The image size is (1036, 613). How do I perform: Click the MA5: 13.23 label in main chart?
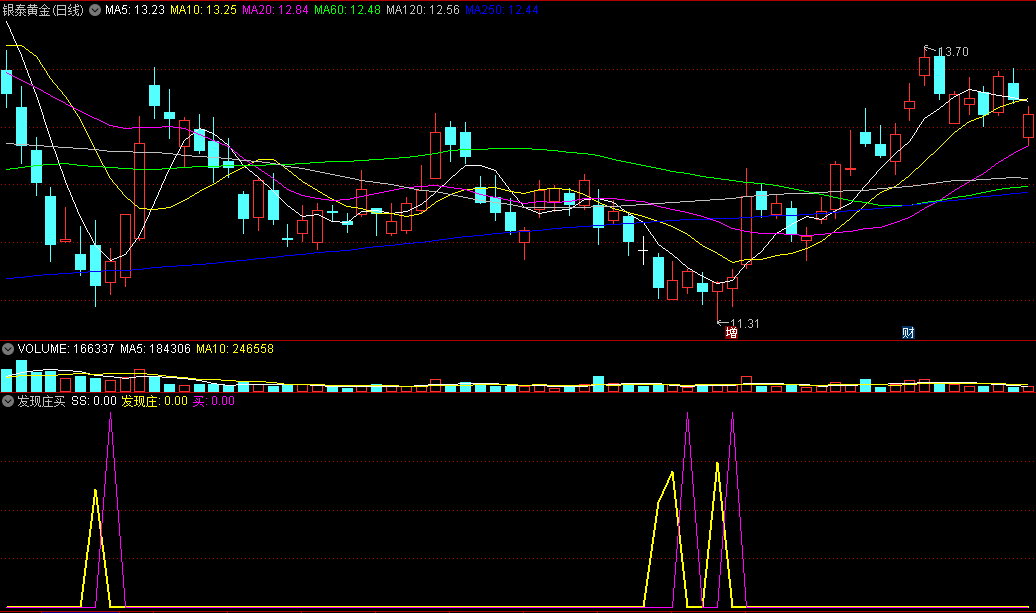click(135, 10)
